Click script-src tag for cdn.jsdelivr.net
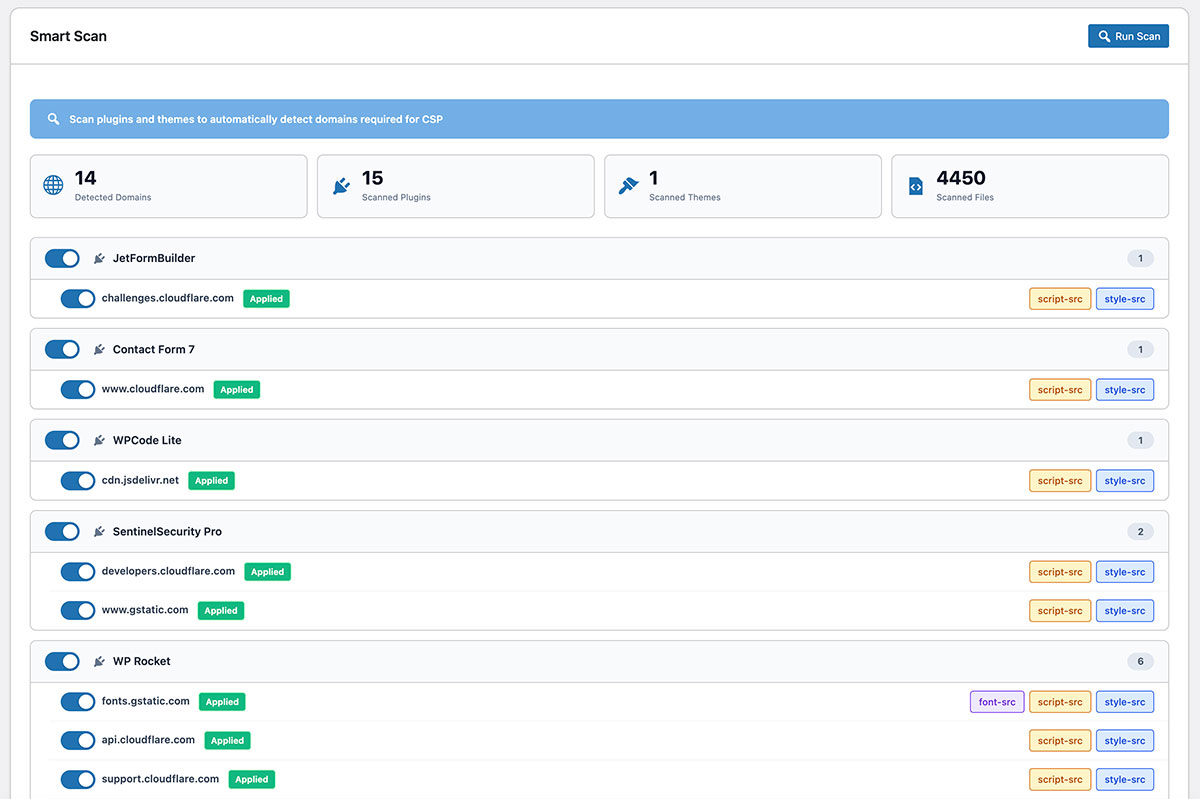Image resolution: width=1200 pixels, height=799 pixels. [1060, 480]
